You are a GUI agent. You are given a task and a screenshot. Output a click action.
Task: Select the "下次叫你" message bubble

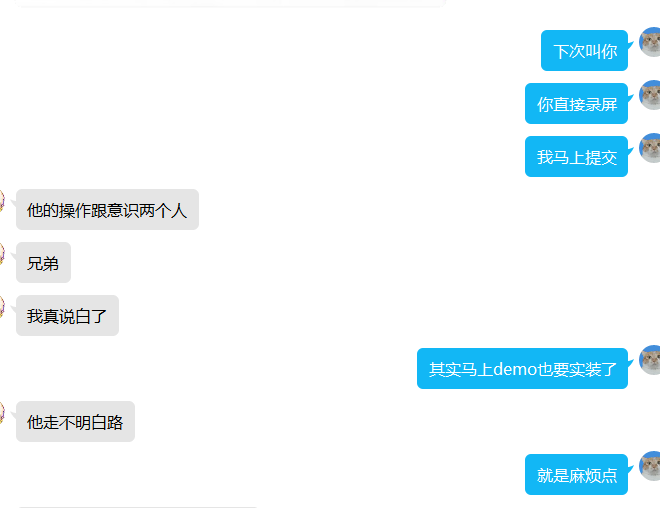(584, 51)
